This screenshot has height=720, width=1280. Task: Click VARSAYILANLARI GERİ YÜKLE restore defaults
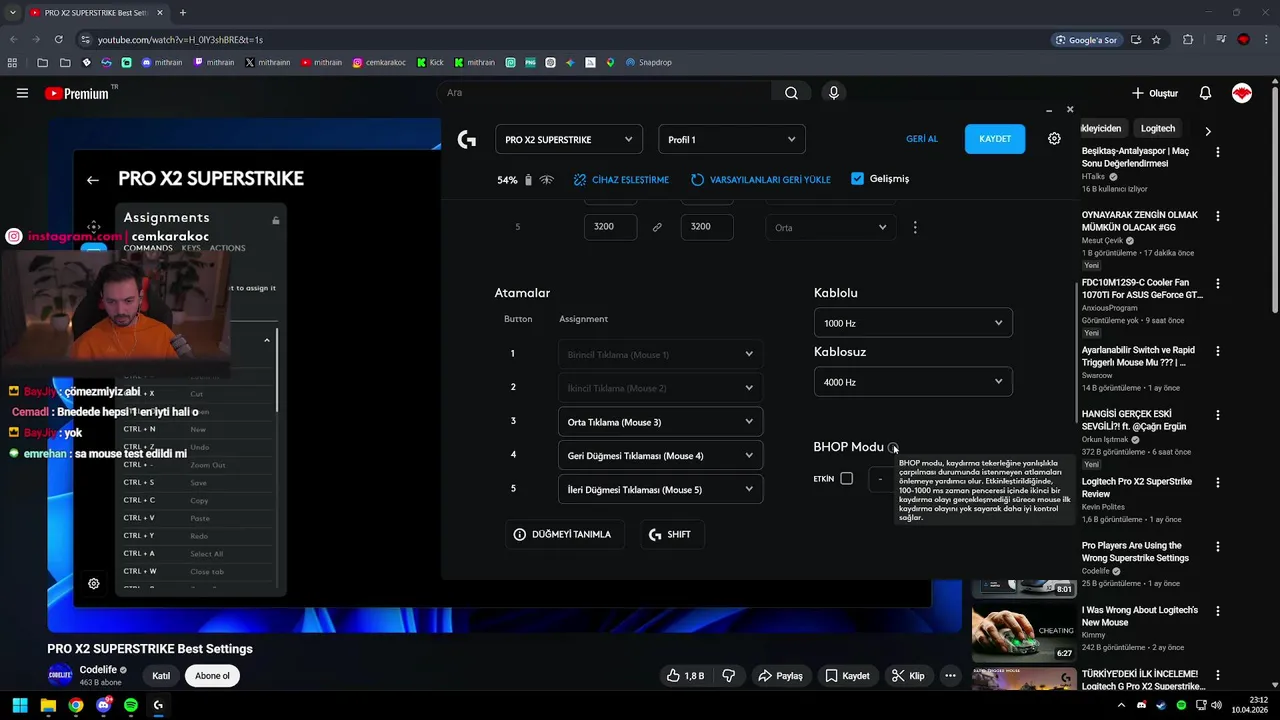761,180
